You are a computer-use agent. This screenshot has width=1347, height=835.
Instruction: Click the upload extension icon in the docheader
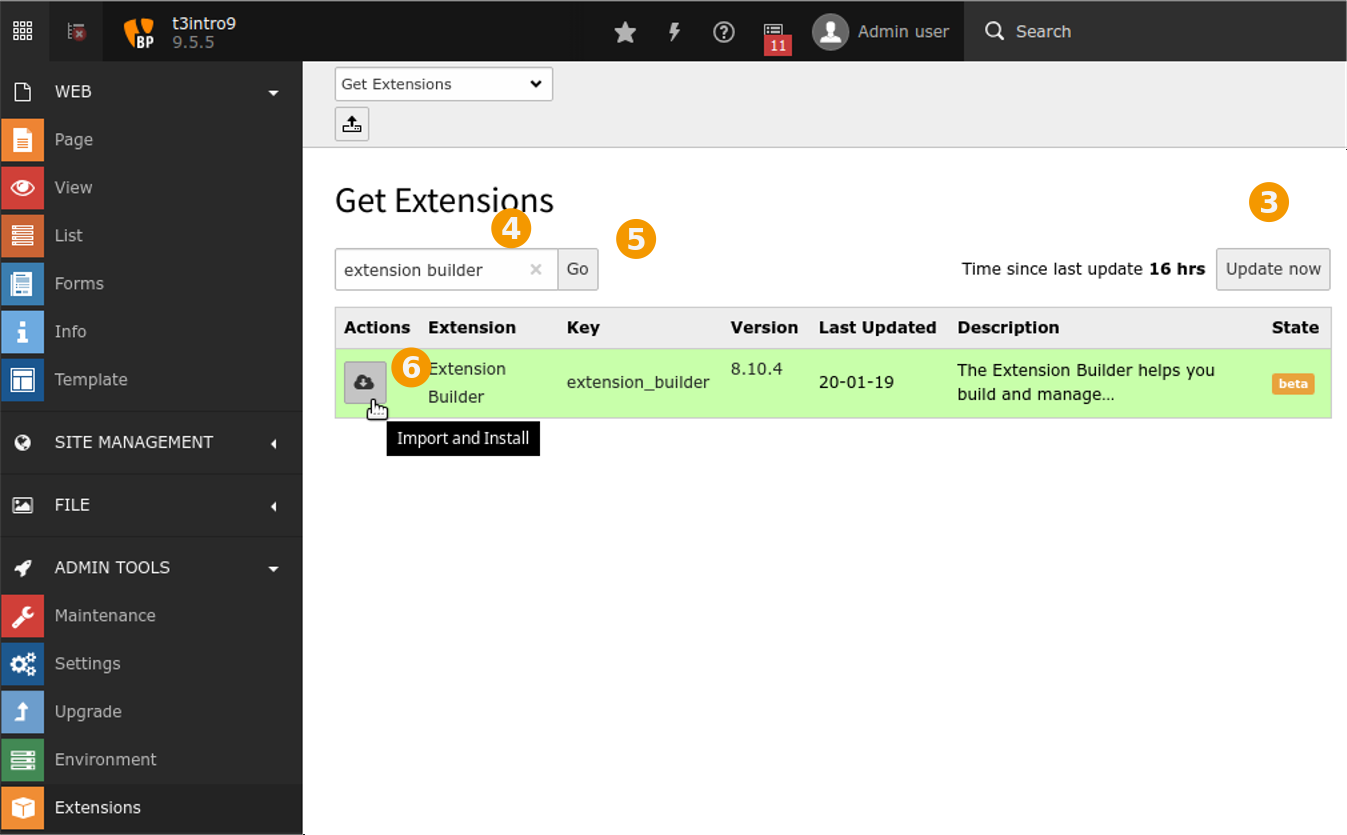pos(351,123)
